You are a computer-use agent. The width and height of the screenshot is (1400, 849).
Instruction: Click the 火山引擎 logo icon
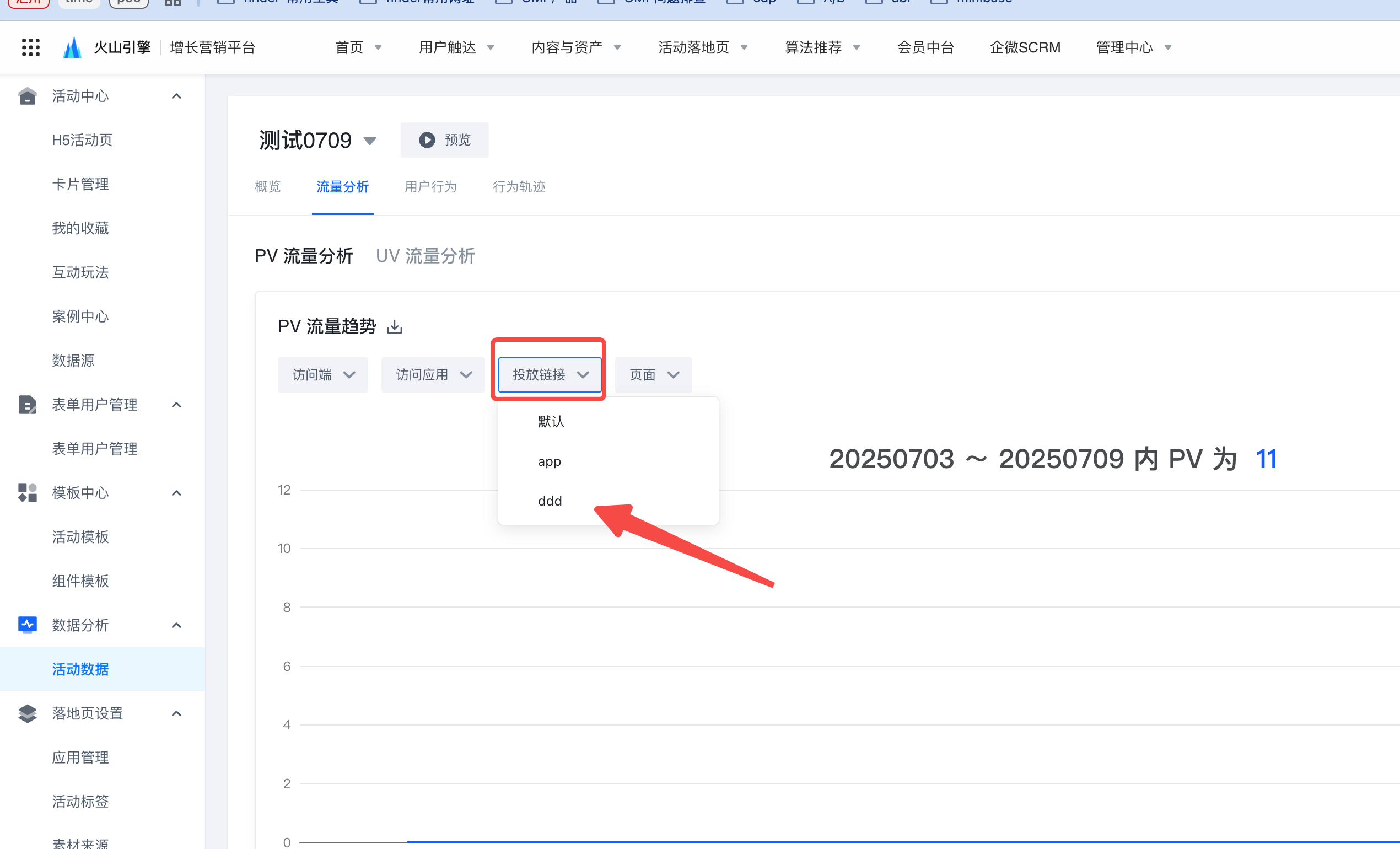pyautogui.click(x=72, y=48)
